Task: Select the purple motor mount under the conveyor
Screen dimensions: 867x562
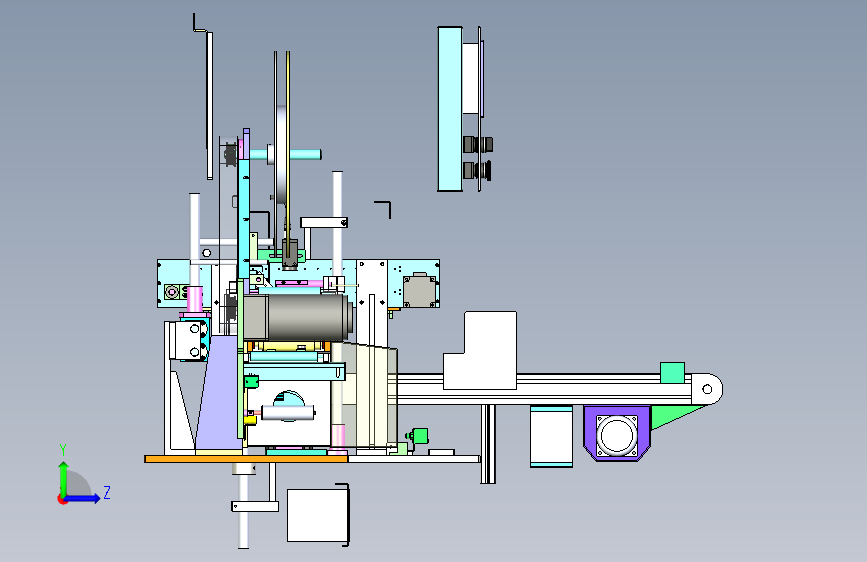Action: click(617, 433)
